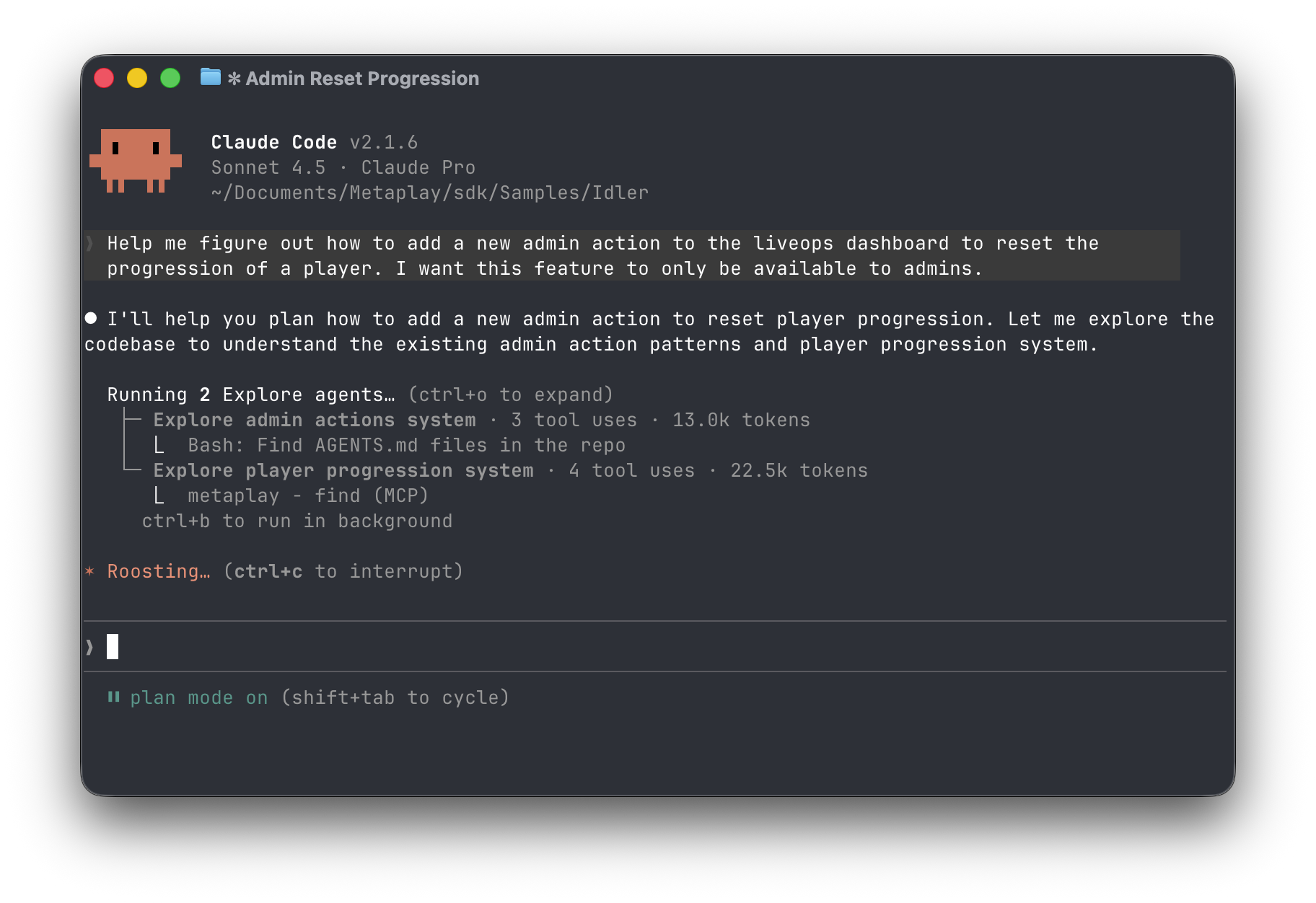Select the Admin Reset Progression title tab
This screenshot has width=1316, height=903.
click(361, 79)
